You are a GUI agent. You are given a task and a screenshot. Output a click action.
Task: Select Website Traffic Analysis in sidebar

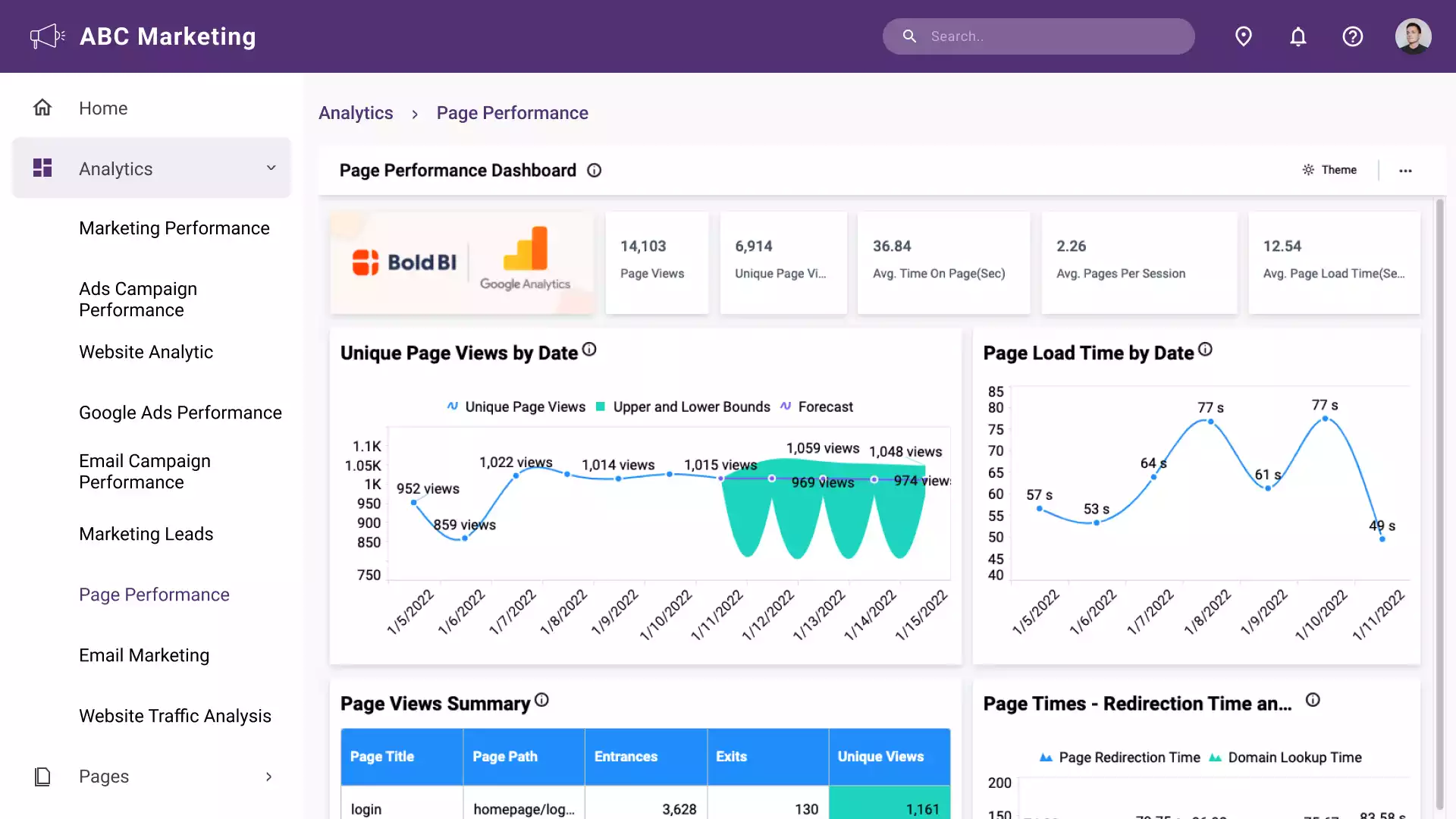coord(175,716)
